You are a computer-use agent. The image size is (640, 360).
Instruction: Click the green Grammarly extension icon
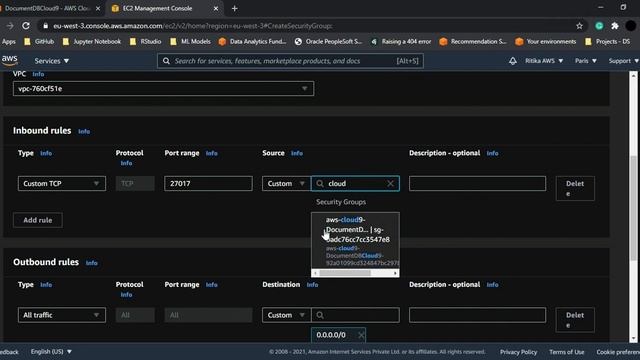point(599,26)
